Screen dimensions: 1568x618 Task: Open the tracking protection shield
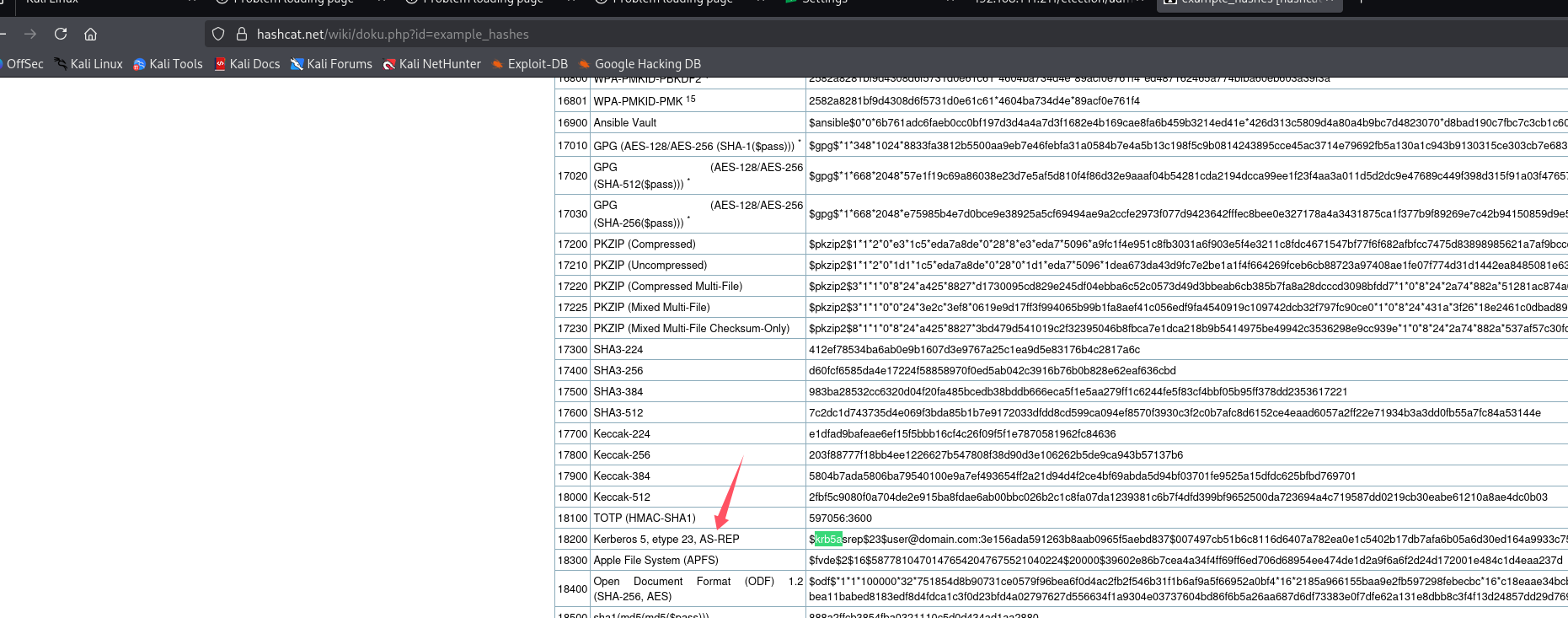pos(218,34)
